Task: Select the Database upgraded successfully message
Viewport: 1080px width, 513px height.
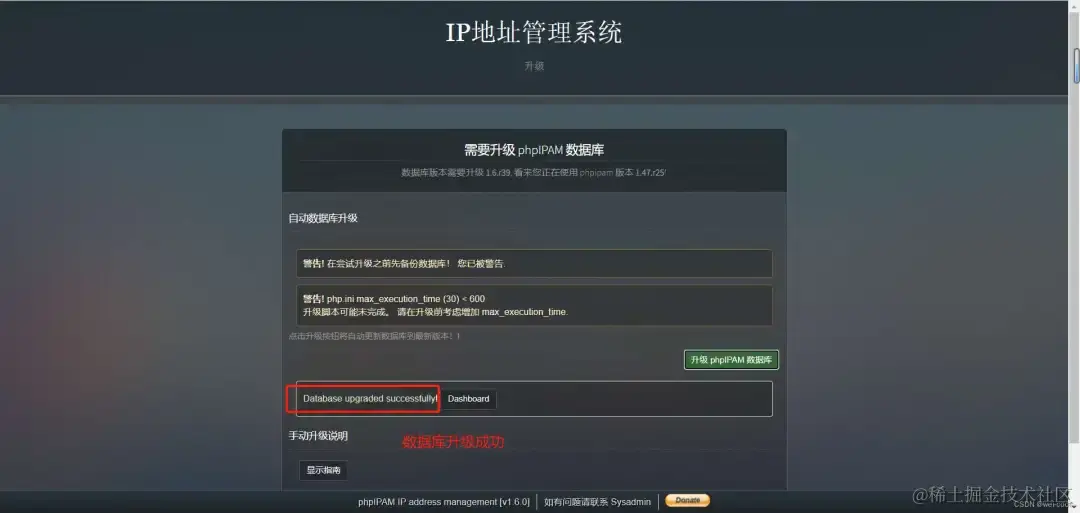Action: click(x=370, y=399)
